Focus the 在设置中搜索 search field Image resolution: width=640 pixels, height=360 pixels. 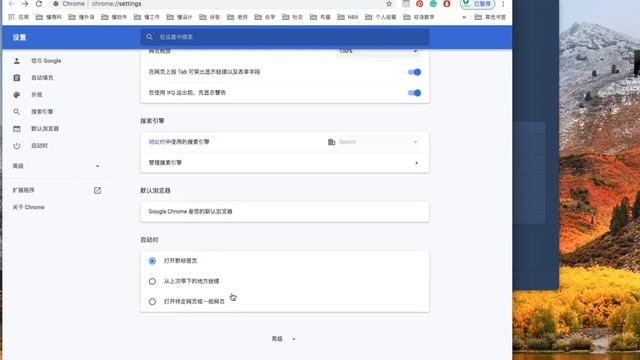click(x=285, y=37)
